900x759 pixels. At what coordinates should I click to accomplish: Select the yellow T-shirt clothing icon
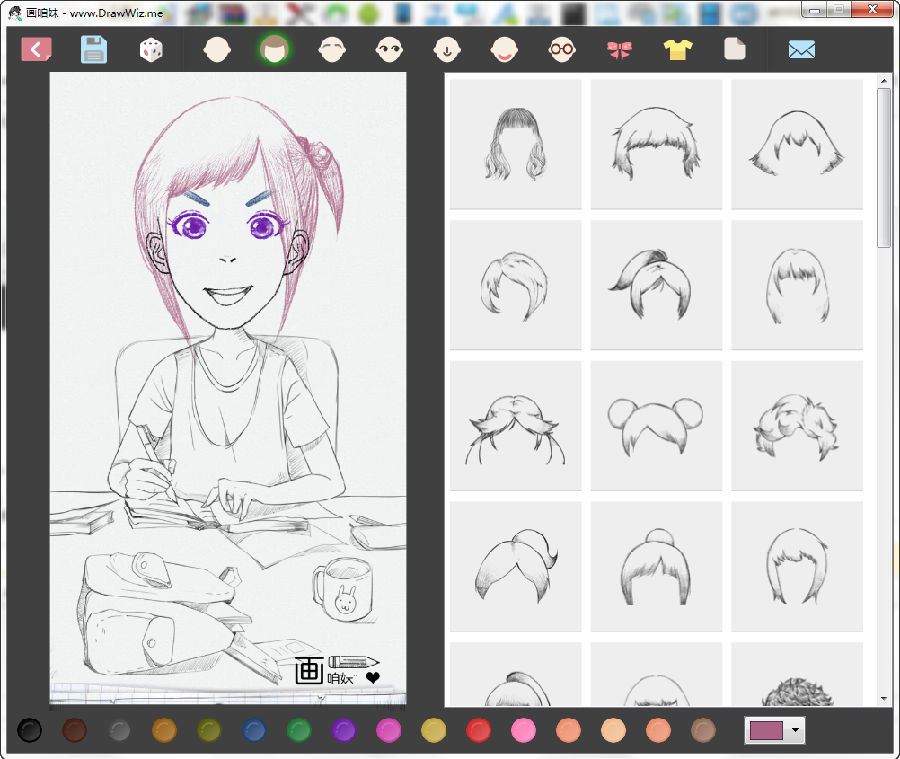click(678, 50)
